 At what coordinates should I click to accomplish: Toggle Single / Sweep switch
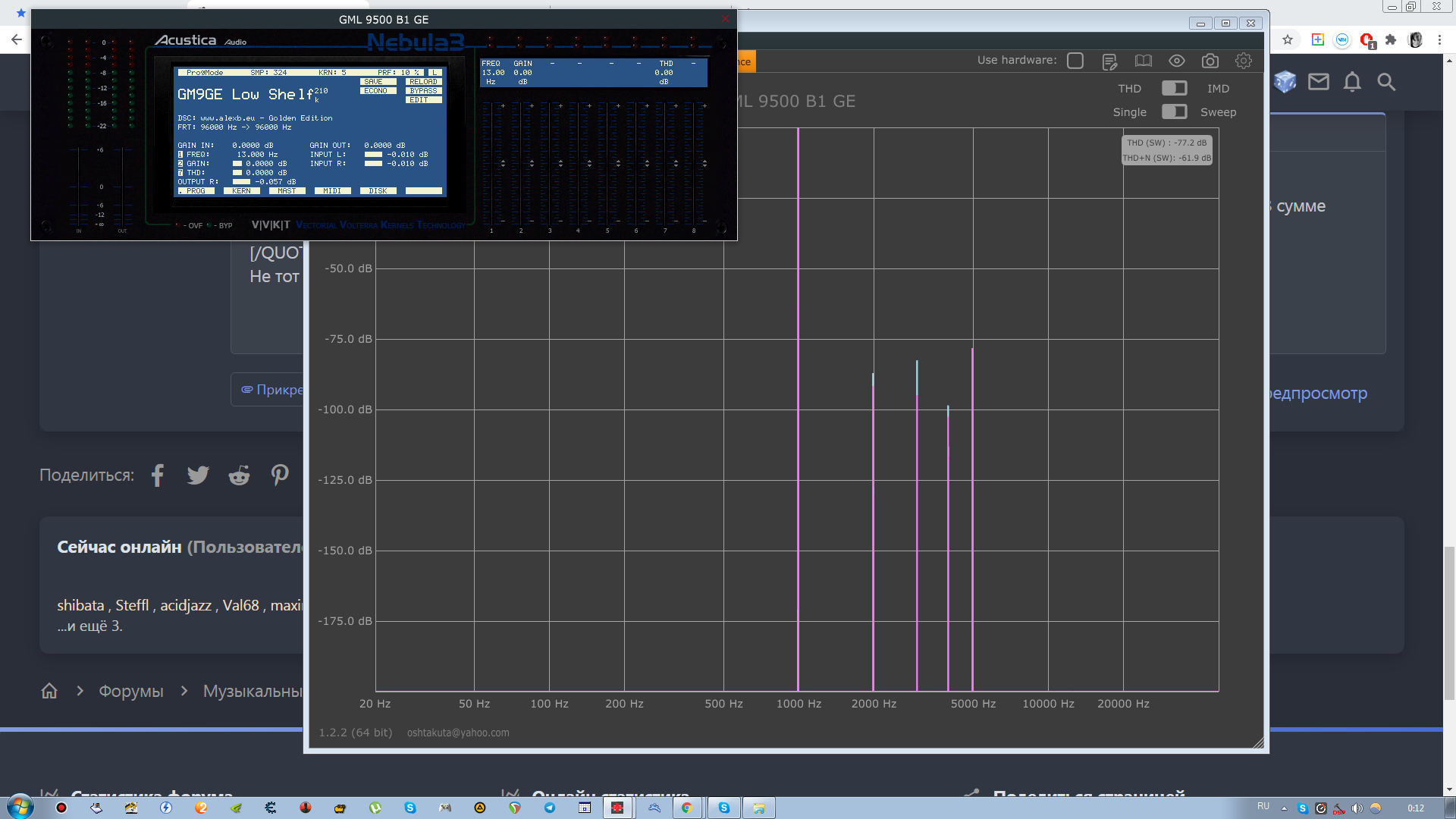tap(1174, 112)
